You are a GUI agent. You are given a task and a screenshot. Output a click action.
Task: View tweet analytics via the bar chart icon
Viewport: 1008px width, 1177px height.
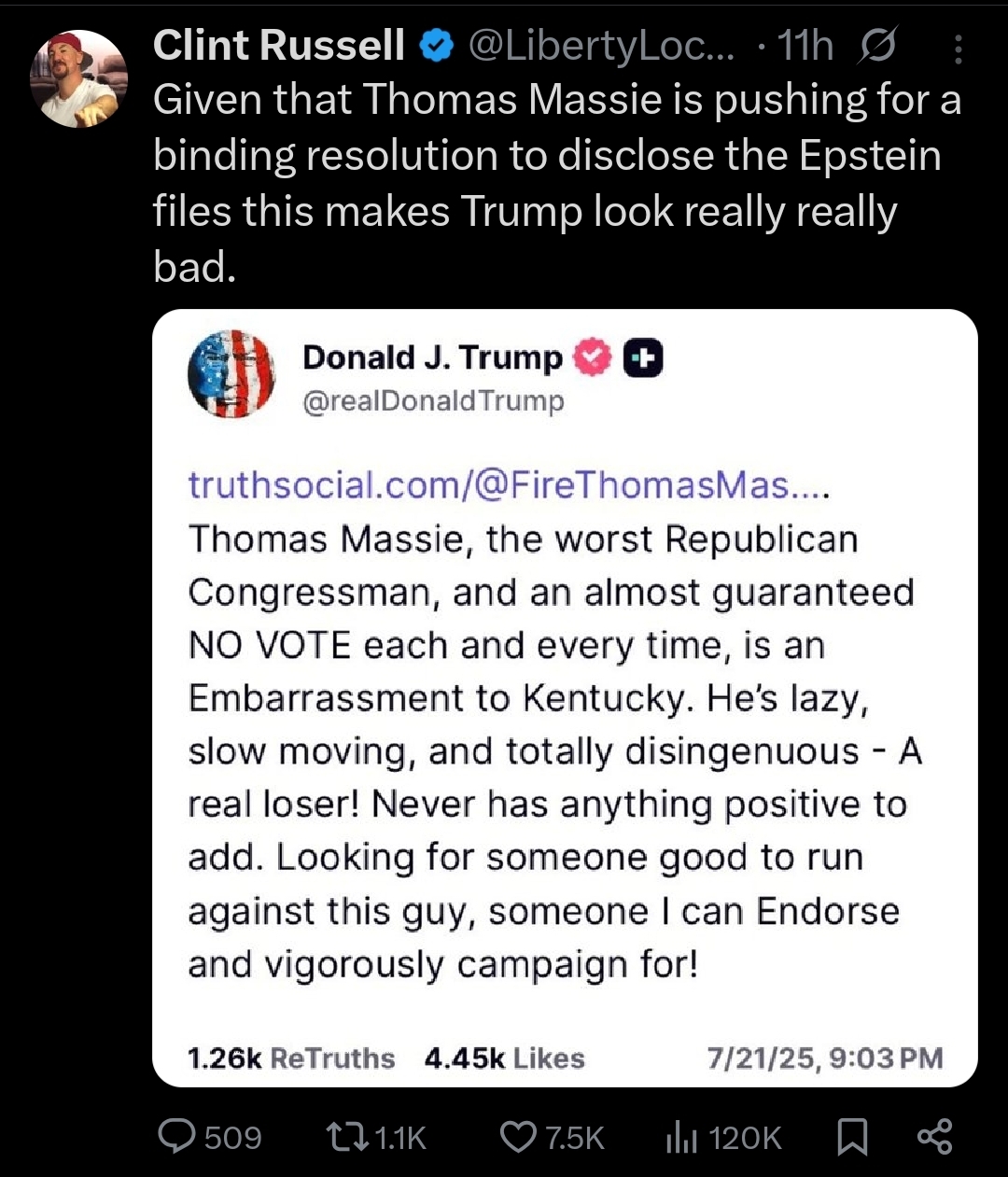680,1136
